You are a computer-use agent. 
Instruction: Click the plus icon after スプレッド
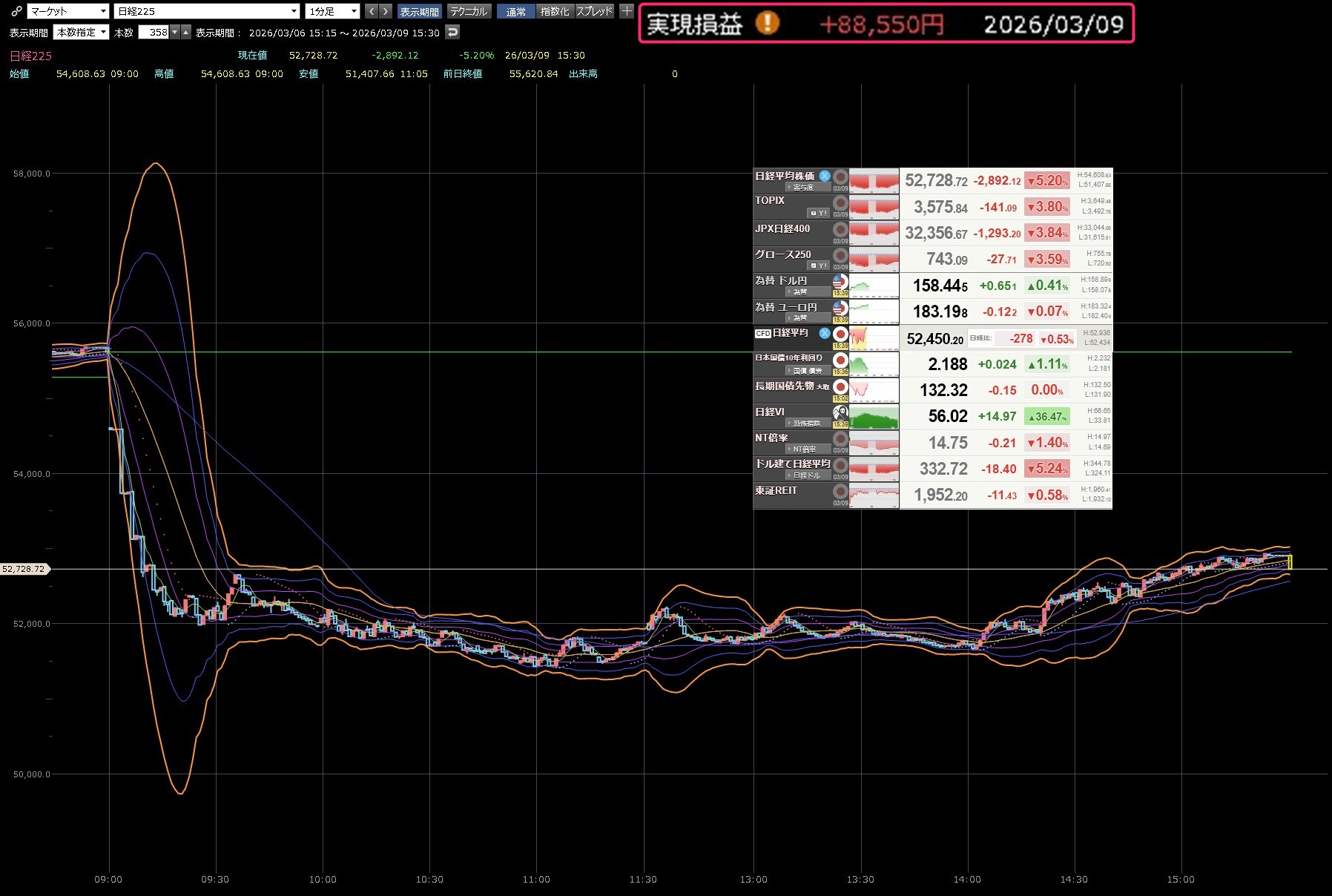(x=627, y=11)
